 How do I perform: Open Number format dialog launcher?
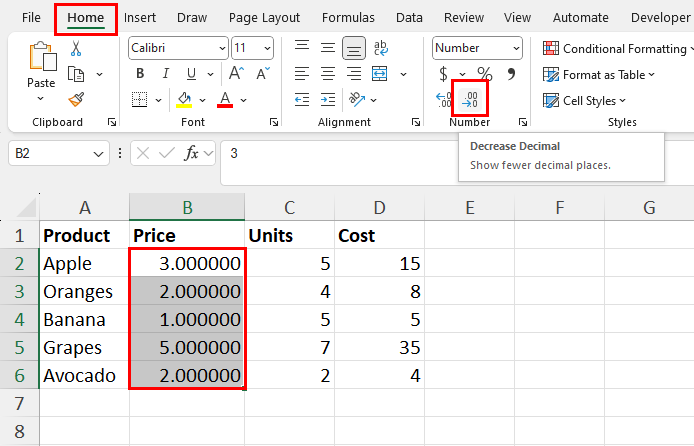tap(523, 122)
